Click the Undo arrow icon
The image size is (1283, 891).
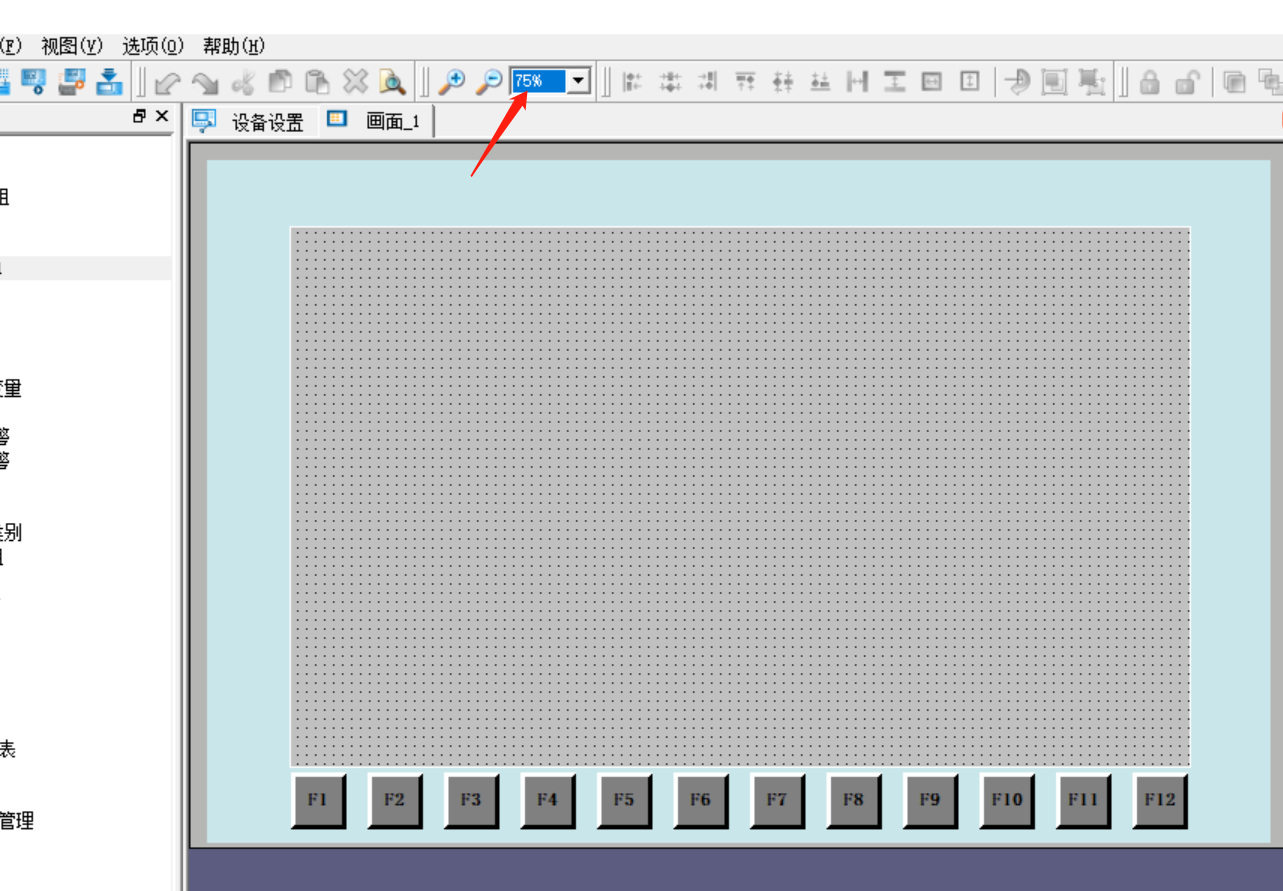168,82
